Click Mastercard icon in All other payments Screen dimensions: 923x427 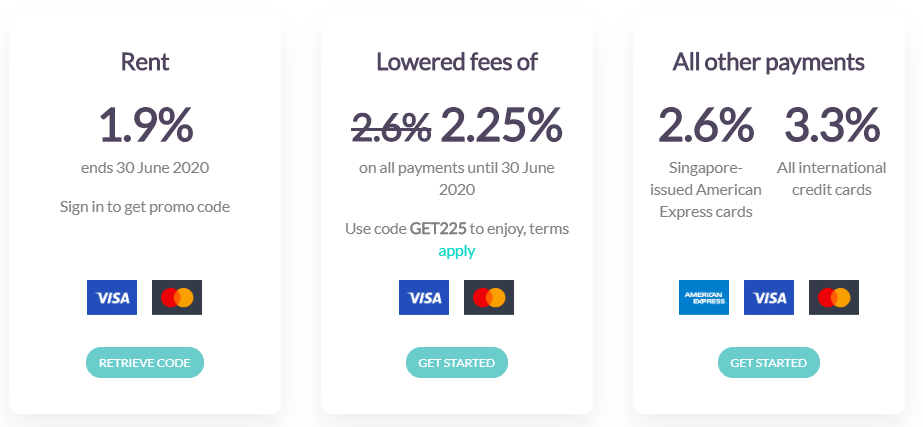pyautogui.click(x=834, y=297)
